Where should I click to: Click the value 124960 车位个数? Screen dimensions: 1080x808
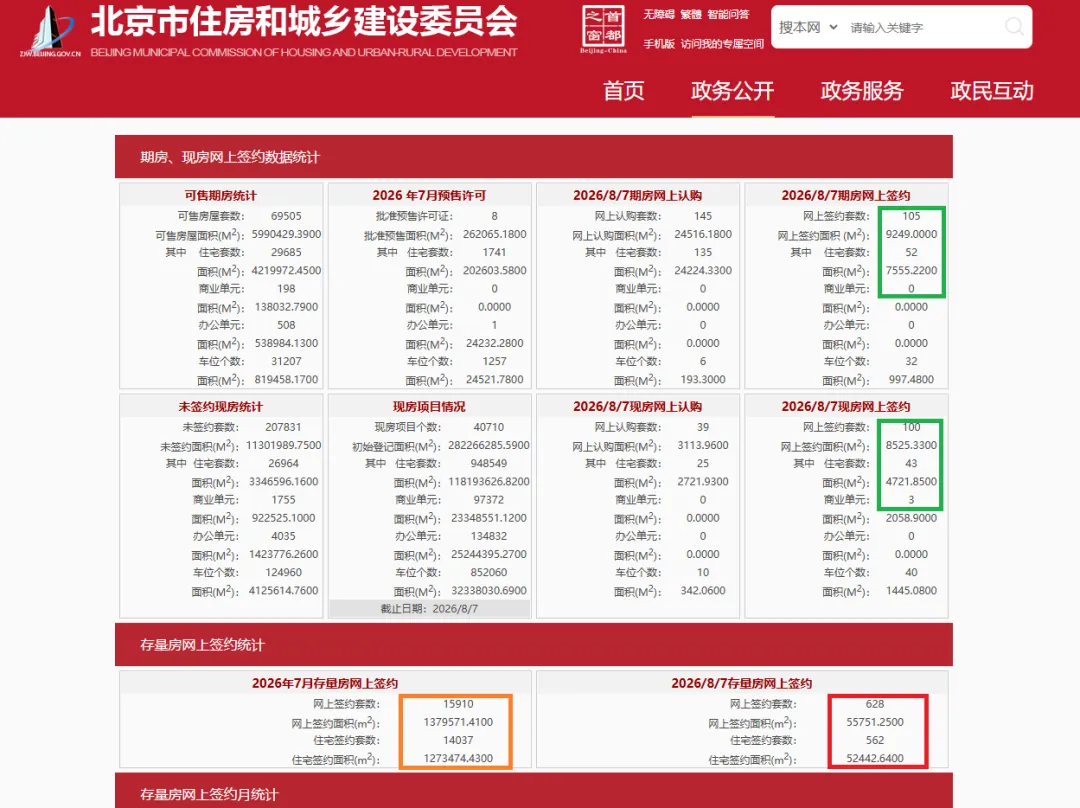(x=283, y=572)
